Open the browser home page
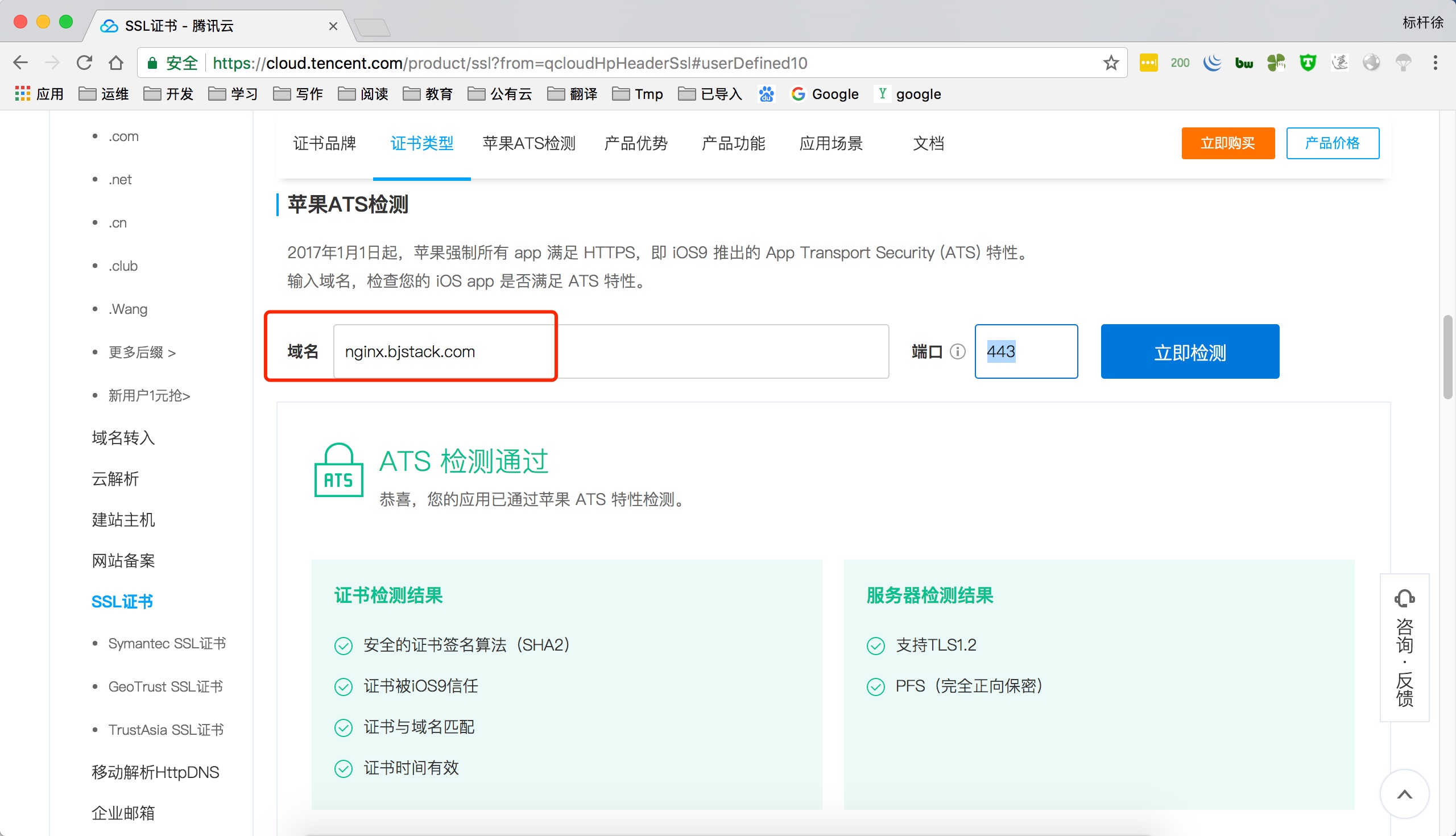Image resolution: width=1456 pixels, height=836 pixels. coord(116,63)
